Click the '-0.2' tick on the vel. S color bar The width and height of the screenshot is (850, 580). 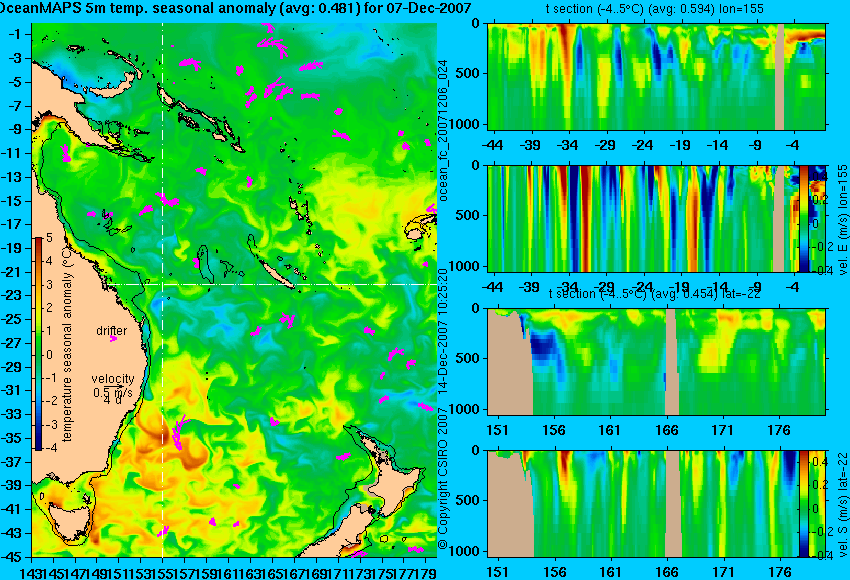point(819,532)
